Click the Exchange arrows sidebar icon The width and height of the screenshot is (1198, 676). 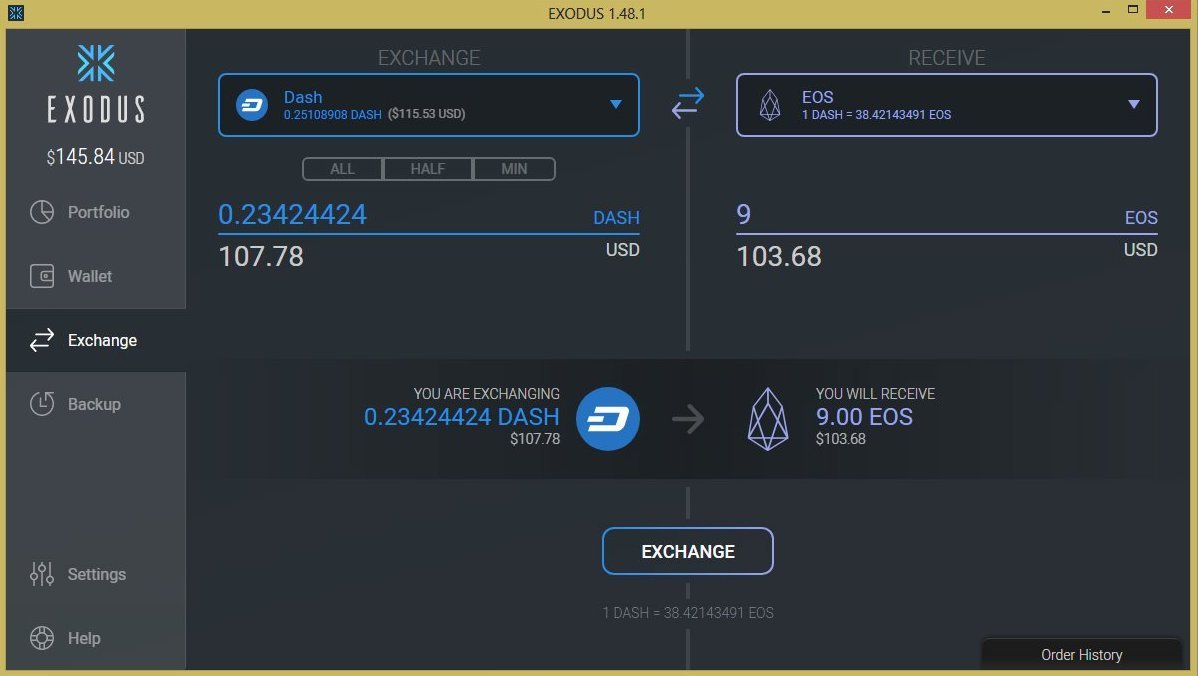click(42, 340)
